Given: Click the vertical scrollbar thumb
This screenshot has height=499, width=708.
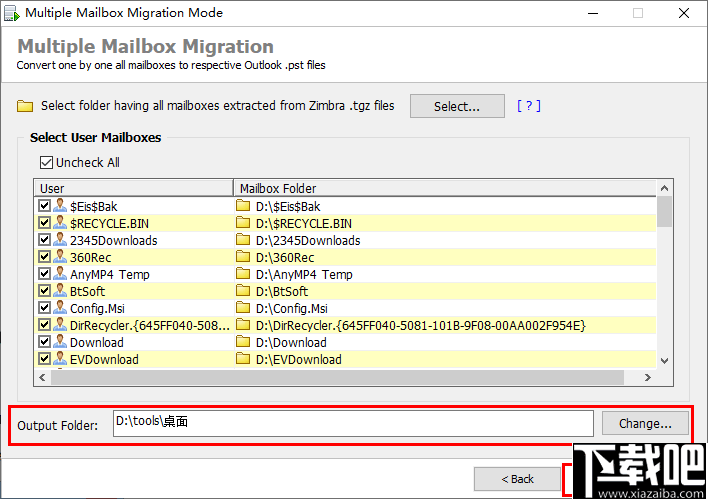Looking at the screenshot, I should click(664, 211).
